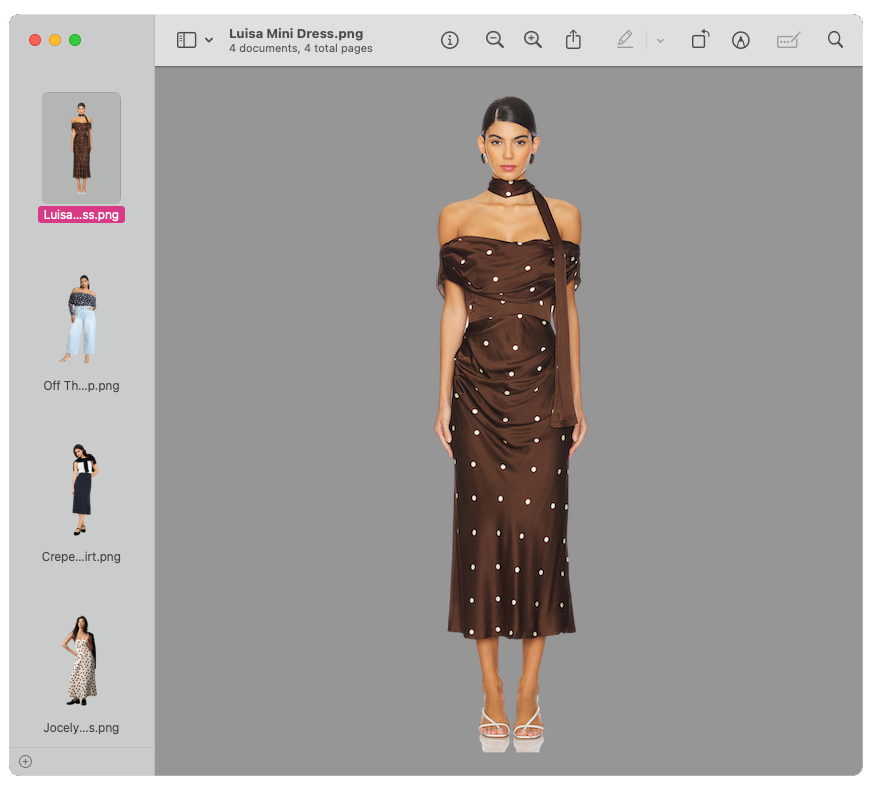Zoom in using the plus magnifier

[533, 40]
